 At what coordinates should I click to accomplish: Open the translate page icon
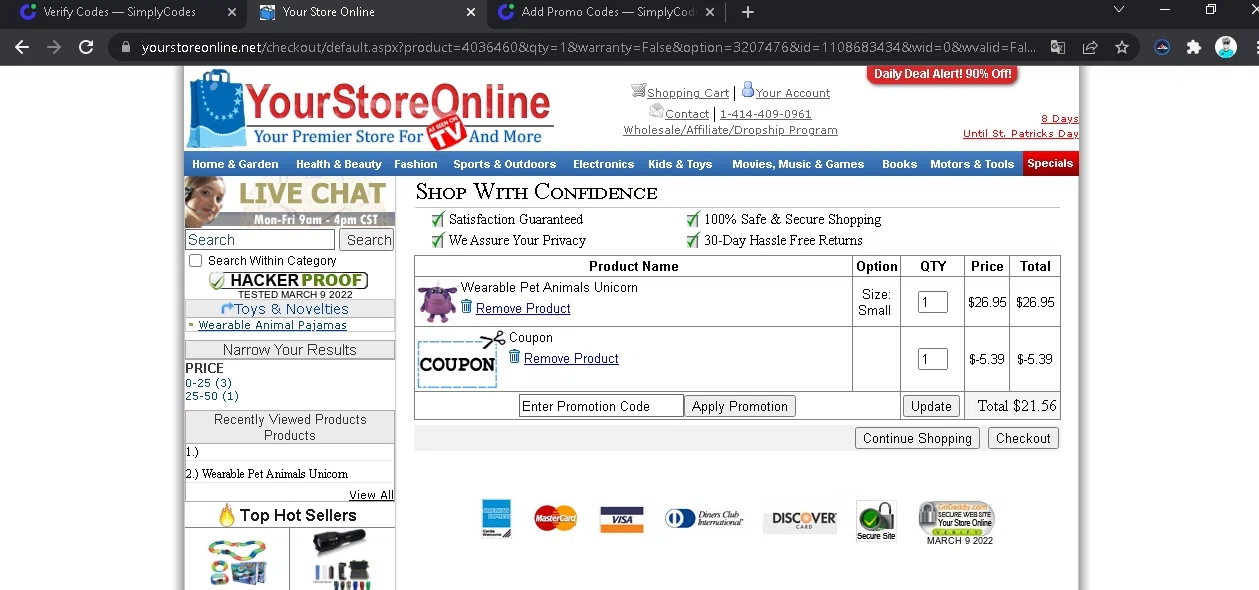1057,47
